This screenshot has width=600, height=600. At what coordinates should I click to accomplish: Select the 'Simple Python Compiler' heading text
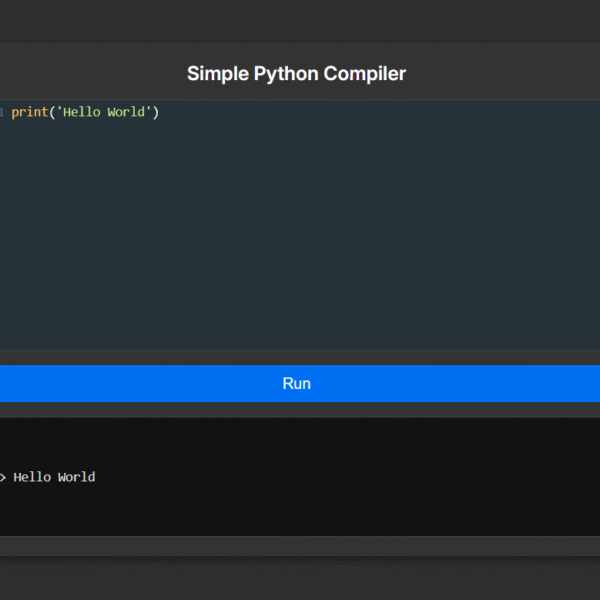point(297,73)
